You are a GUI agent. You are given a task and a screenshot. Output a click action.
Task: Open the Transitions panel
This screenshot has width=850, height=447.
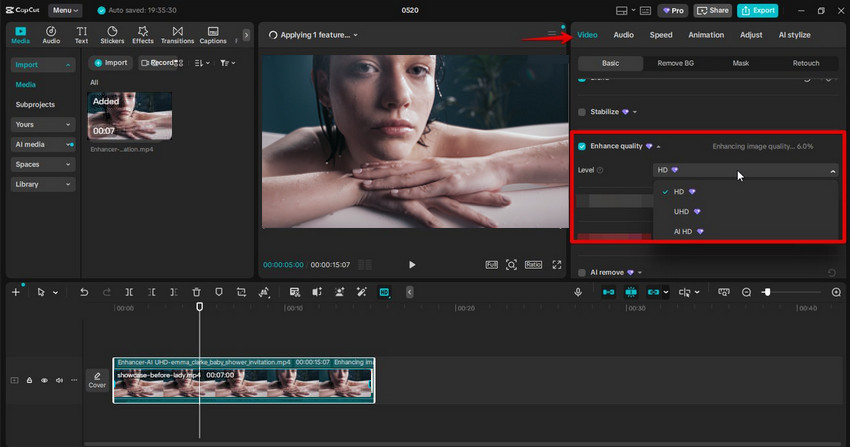click(x=177, y=35)
